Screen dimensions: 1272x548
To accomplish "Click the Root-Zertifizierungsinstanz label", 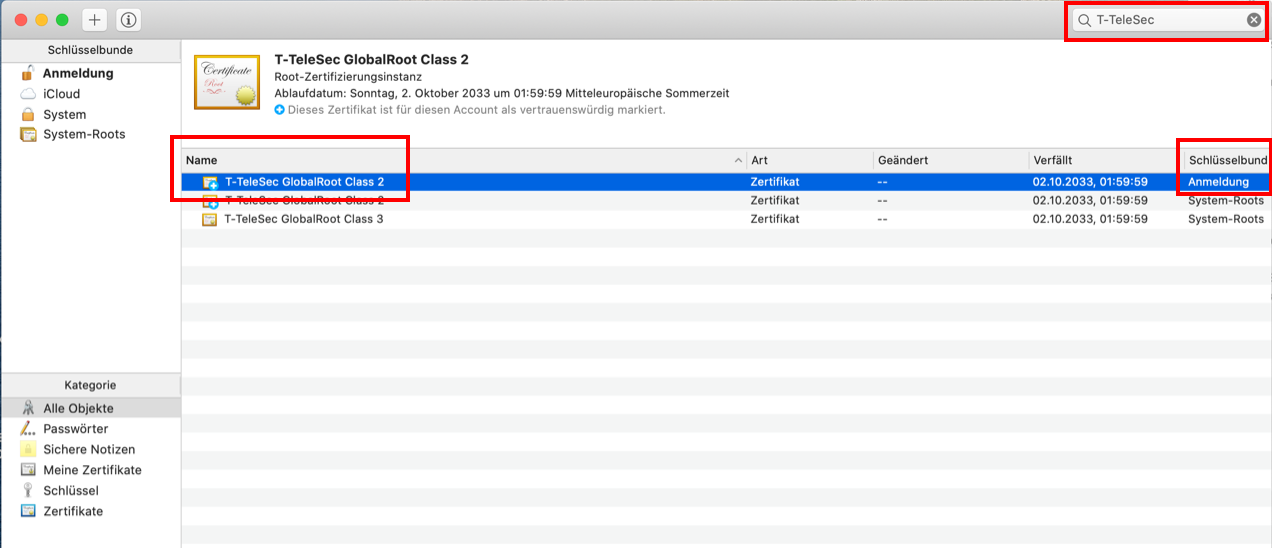I will [348, 77].
